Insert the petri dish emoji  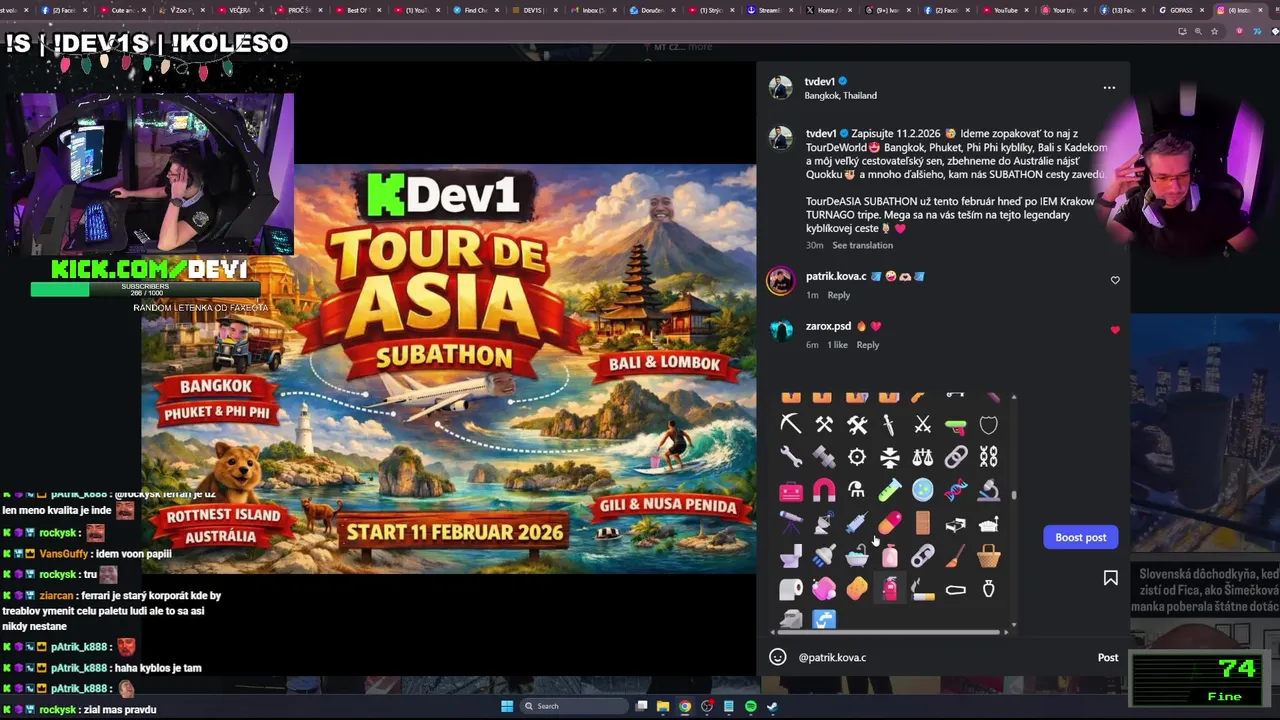(923, 490)
